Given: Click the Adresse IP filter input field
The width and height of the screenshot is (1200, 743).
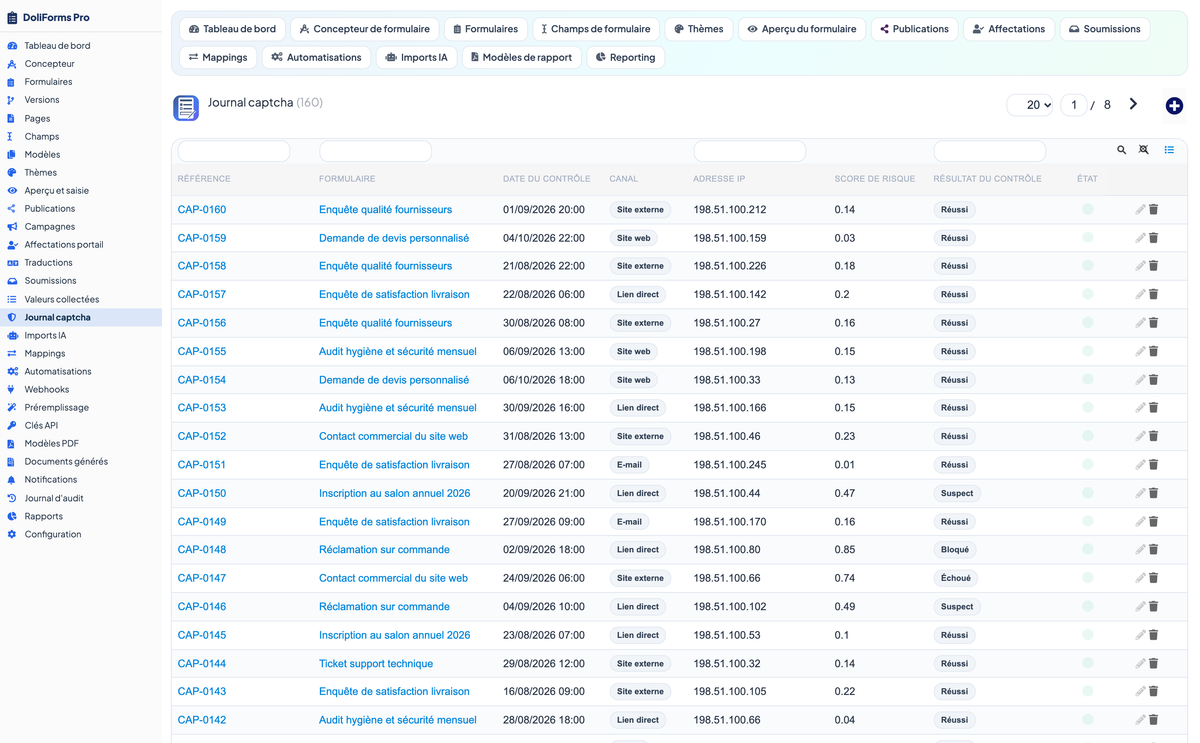Looking at the screenshot, I should coord(750,150).
